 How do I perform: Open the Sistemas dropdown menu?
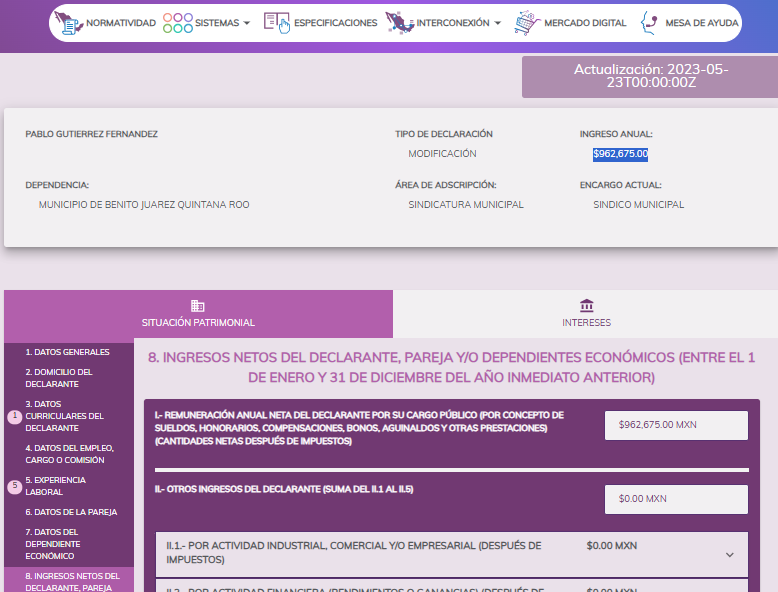click(x=222, y=23)
